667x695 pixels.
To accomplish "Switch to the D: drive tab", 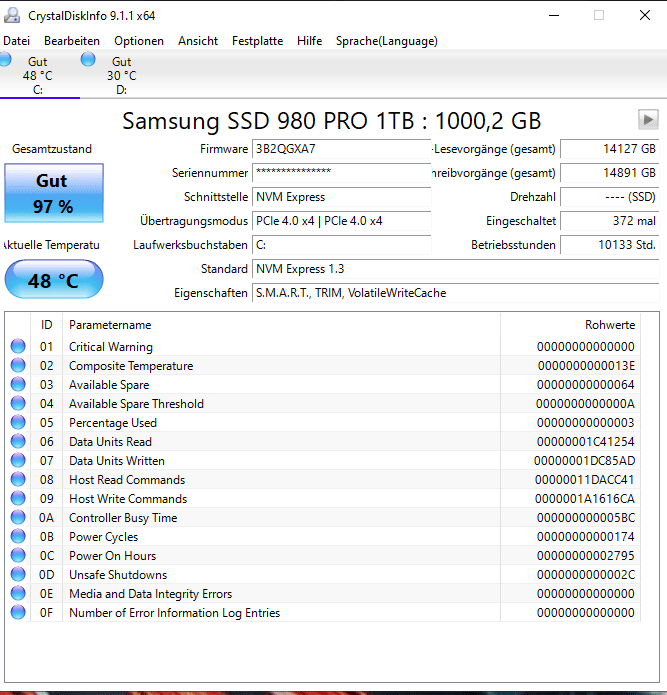I will pyautogui.click(x=121, y=74).
